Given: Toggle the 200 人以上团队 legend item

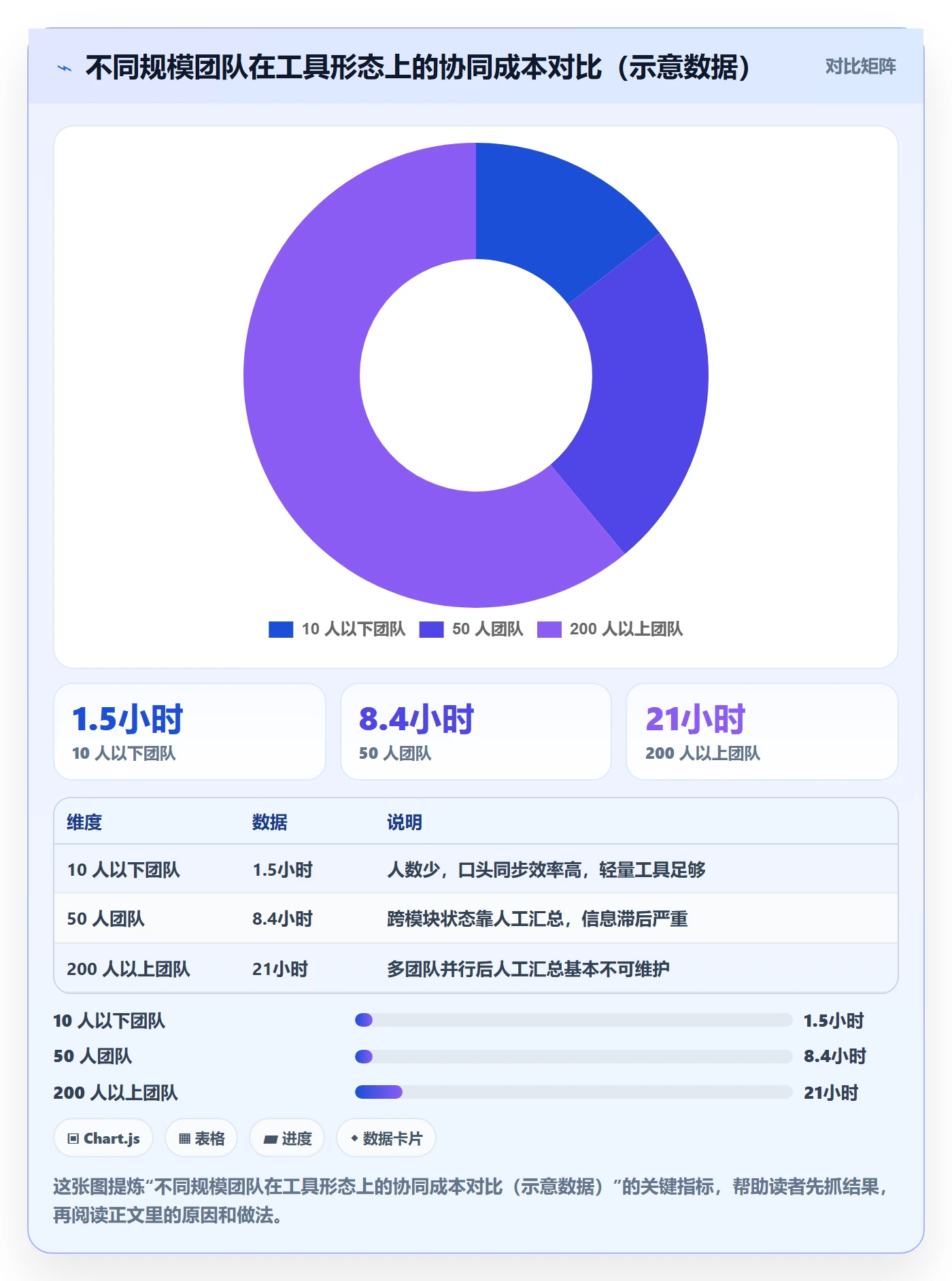Looking at the screenshot, I should (x=610, y=629).
